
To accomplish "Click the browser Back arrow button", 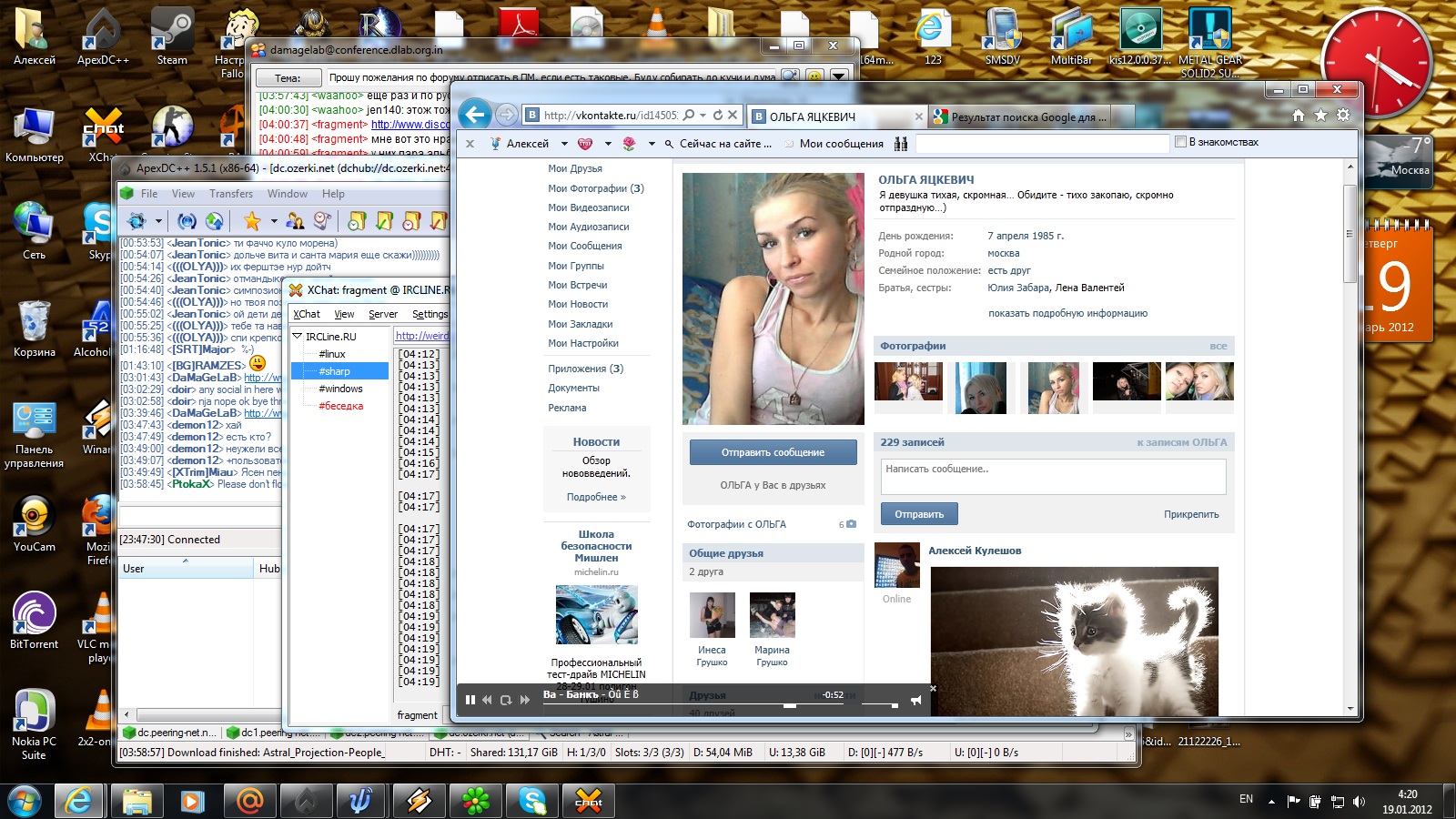I will 474,115.
